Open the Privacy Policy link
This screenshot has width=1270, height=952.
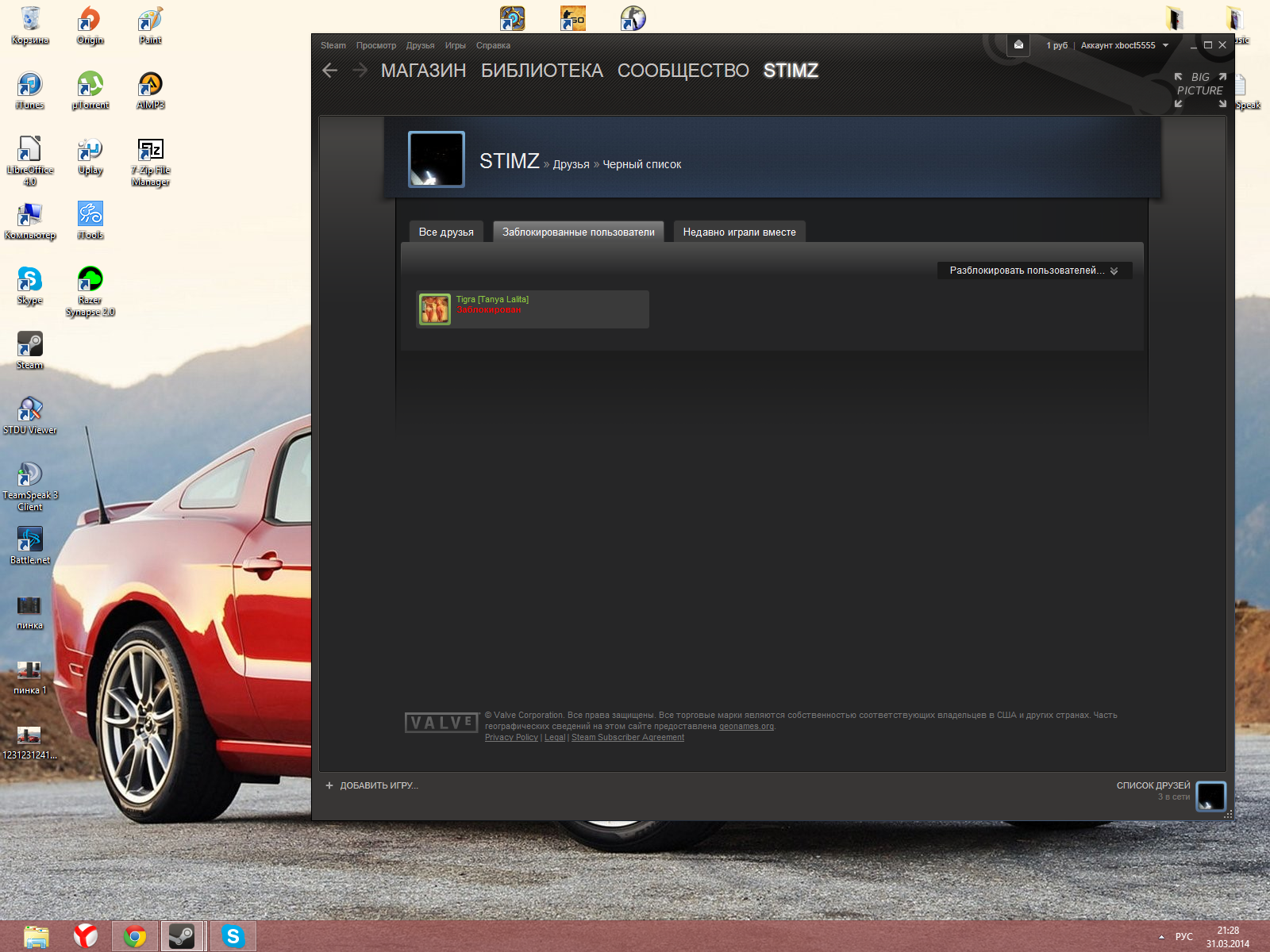tap(511, 737)
